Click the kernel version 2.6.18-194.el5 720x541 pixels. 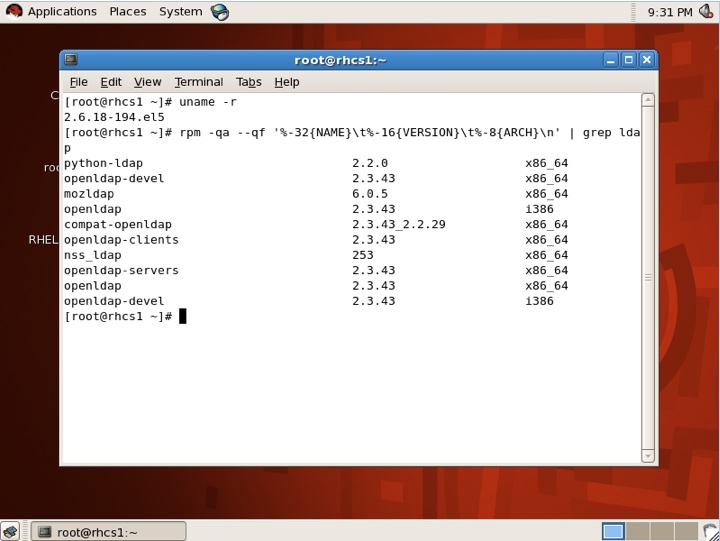coord(114,117)
